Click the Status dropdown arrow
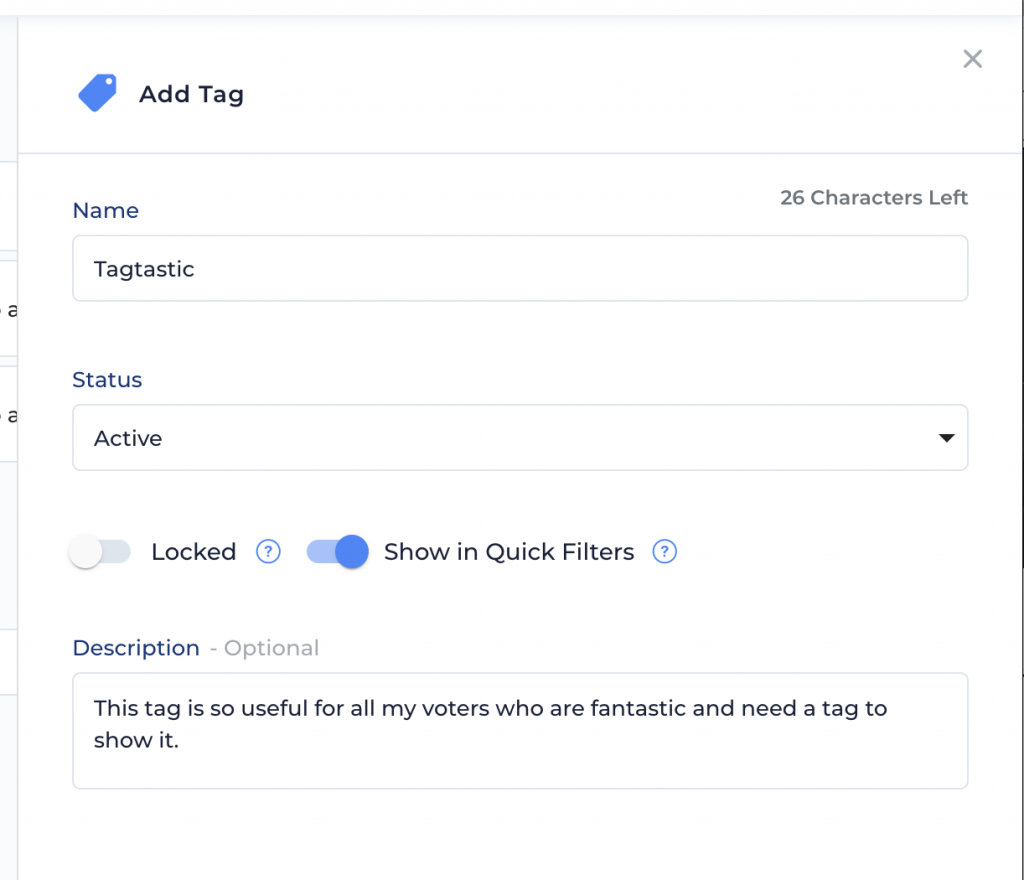 (946, 437)
